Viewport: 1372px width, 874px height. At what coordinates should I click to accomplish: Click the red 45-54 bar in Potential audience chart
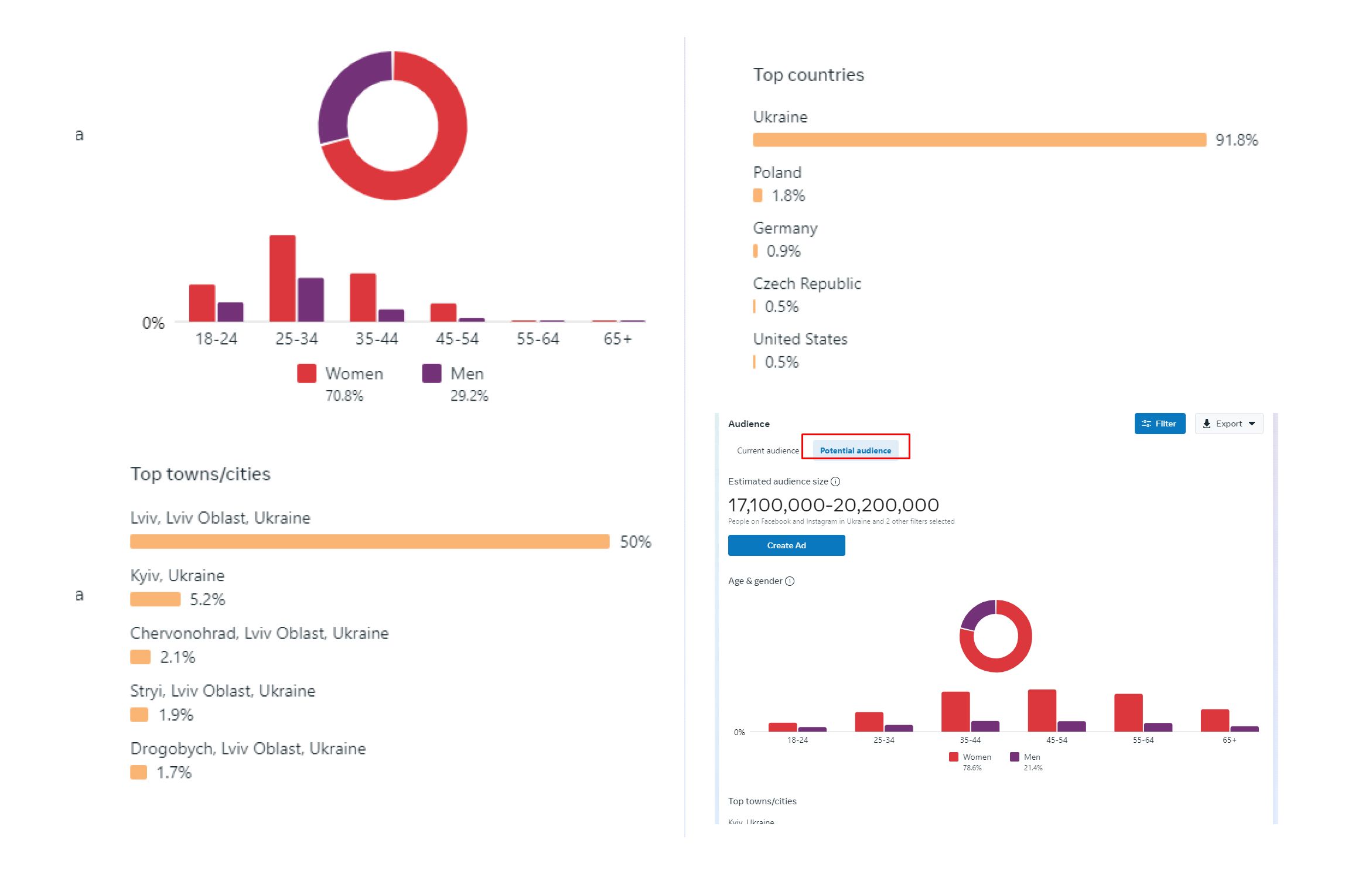[1042, 711]
